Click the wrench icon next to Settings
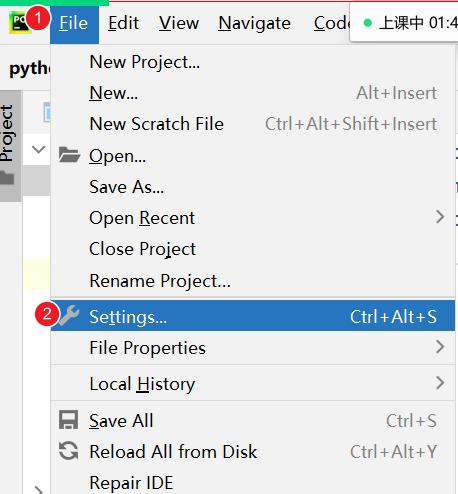The image size is (458, 494). coord(69,315)
